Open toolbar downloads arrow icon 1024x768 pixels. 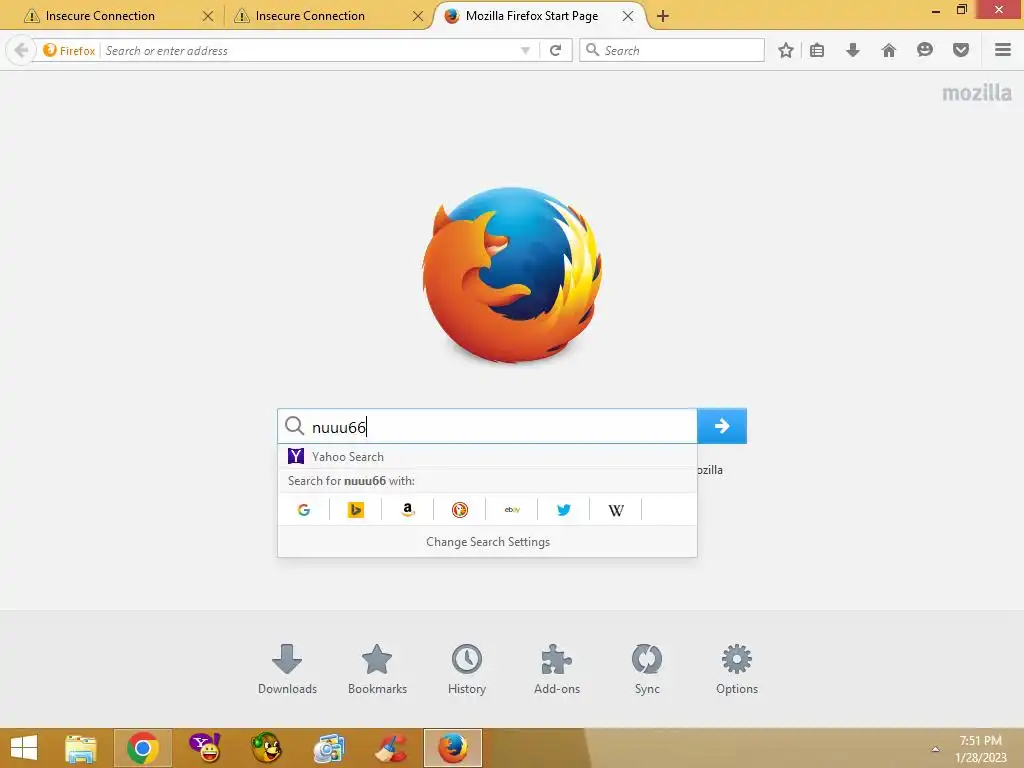click(852, 50)
